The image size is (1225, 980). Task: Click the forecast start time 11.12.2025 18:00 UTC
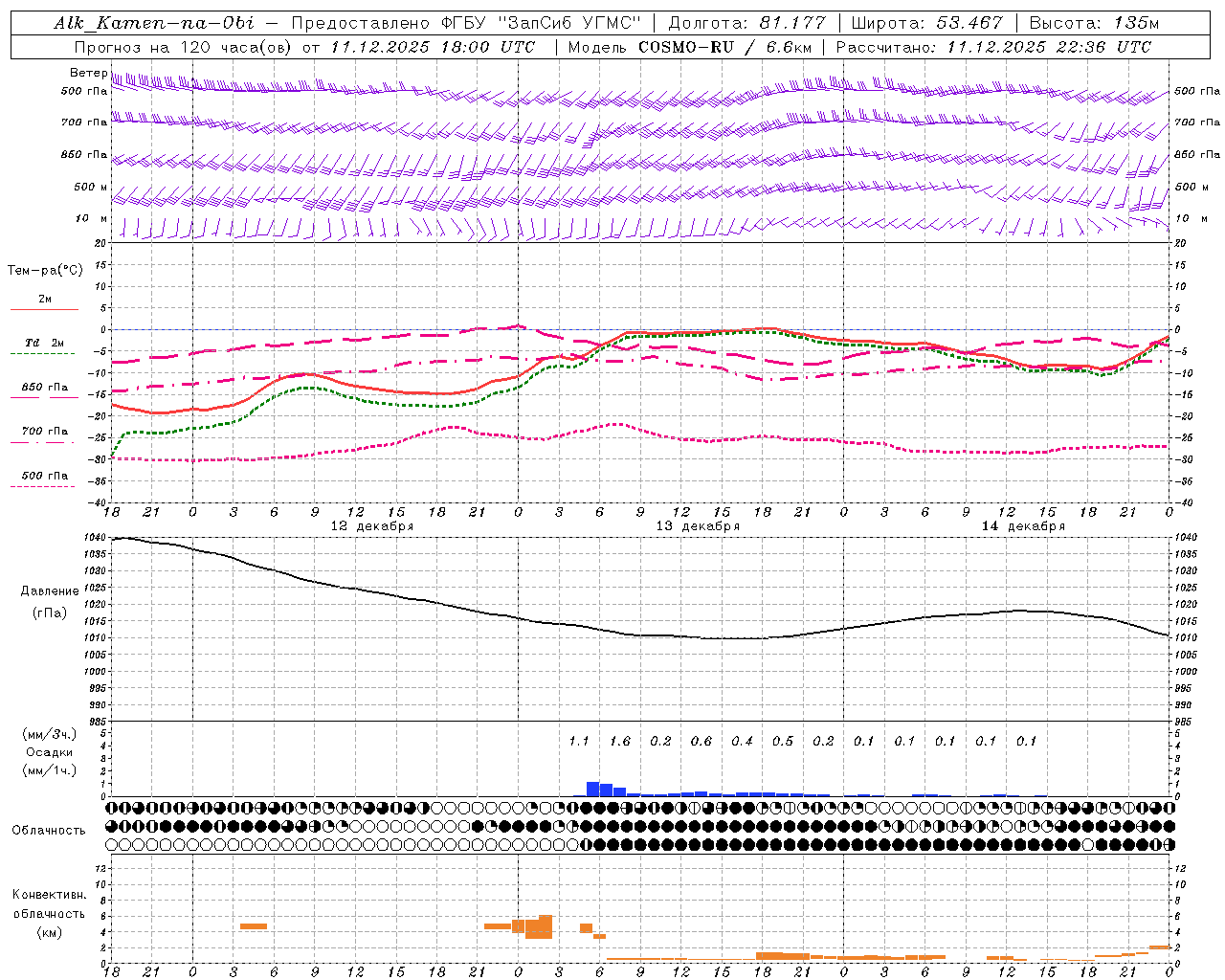tap(433, 47)
